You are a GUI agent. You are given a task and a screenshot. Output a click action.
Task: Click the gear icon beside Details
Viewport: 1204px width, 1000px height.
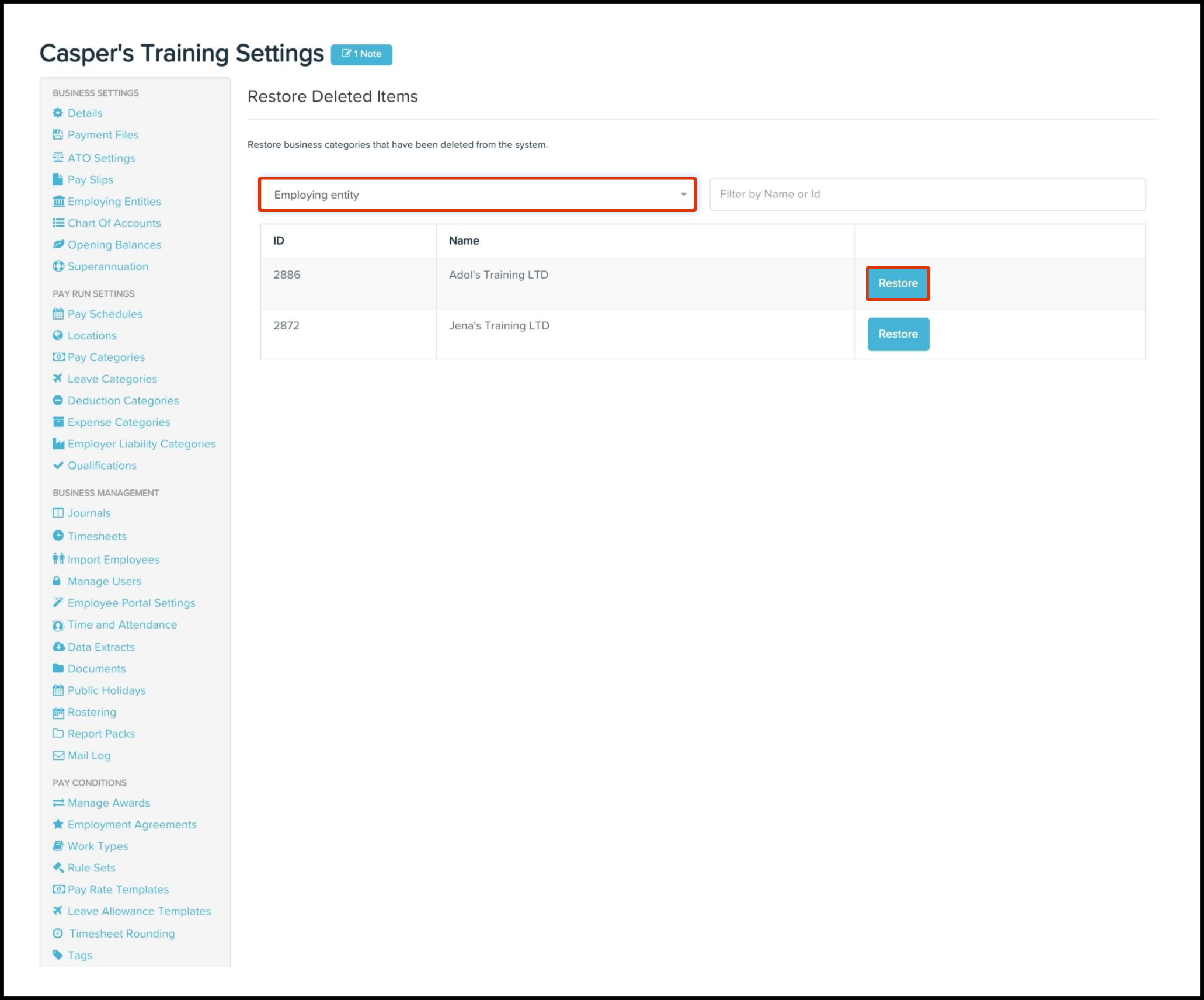[58, 113]
